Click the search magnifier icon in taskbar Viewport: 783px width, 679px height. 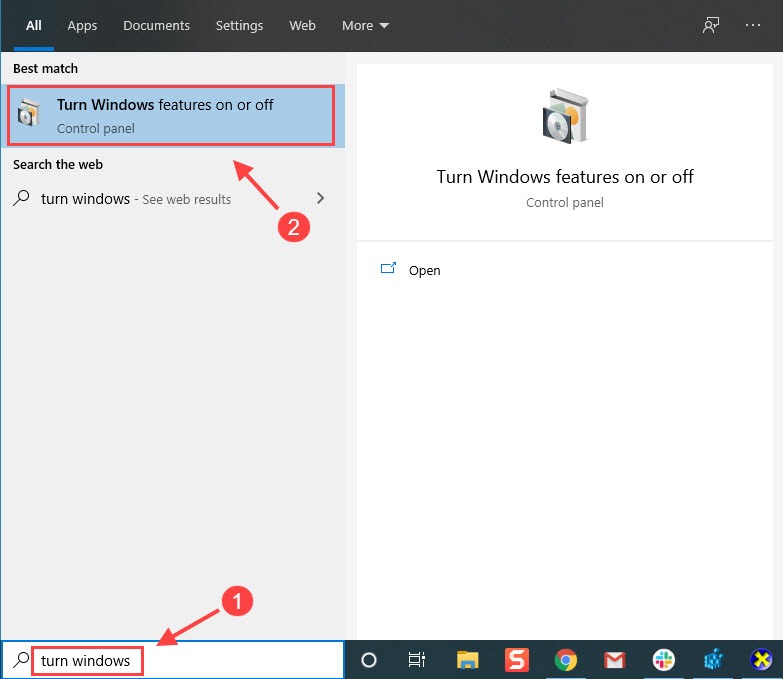click(20, 660)
